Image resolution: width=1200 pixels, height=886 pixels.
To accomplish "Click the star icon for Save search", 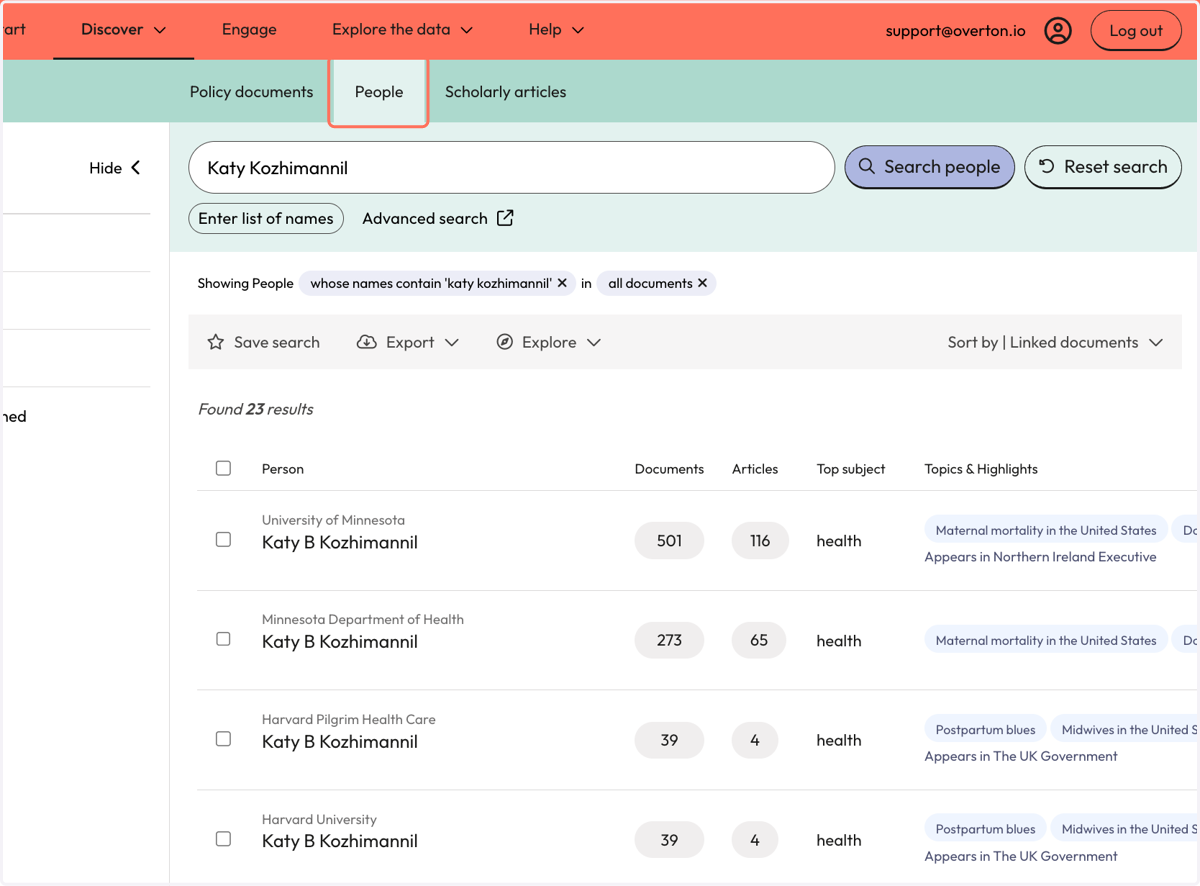I will click(215, 342).
